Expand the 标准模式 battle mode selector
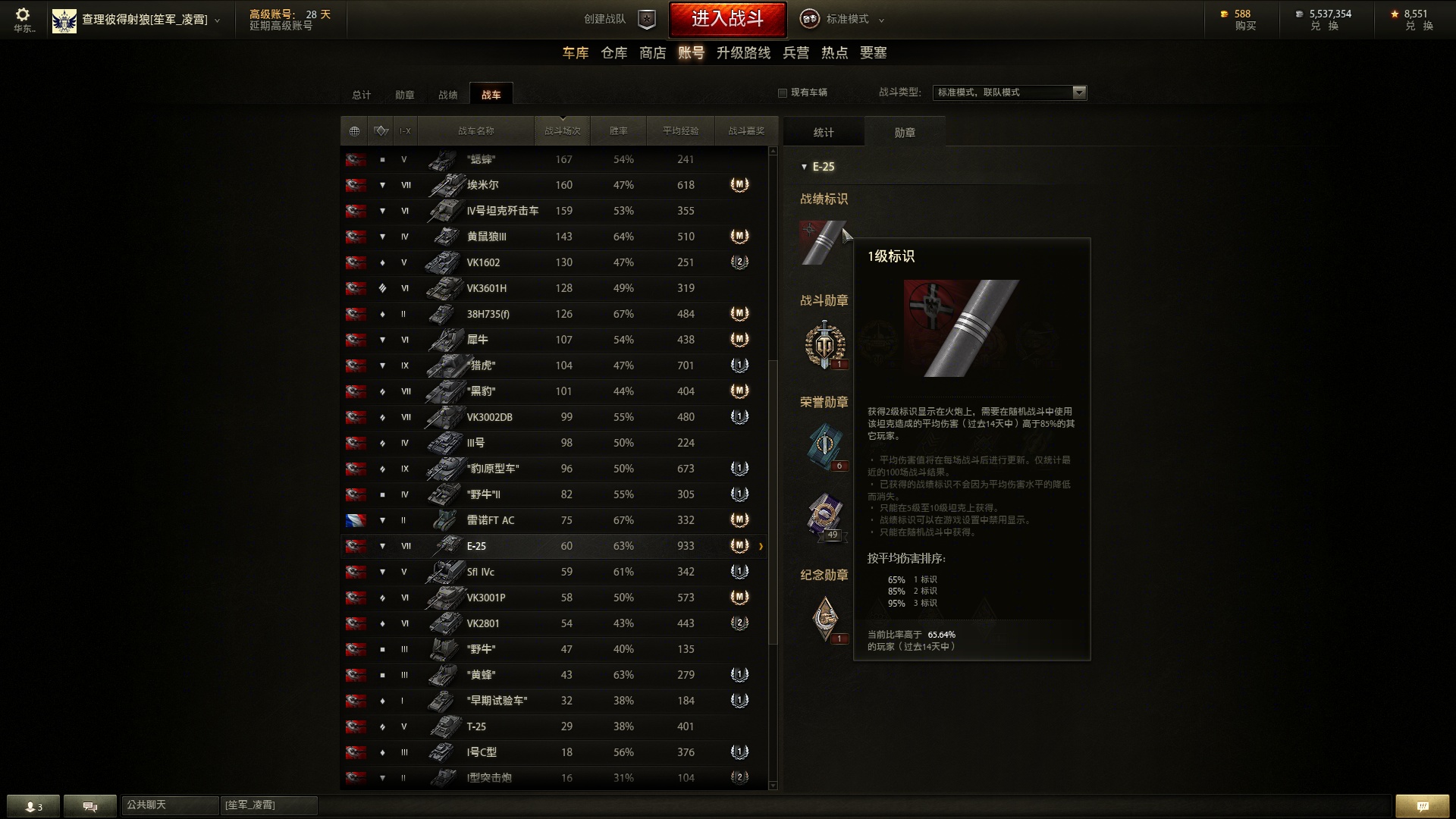This screenshot has height=819, width=1456. (x=842, y=19)
